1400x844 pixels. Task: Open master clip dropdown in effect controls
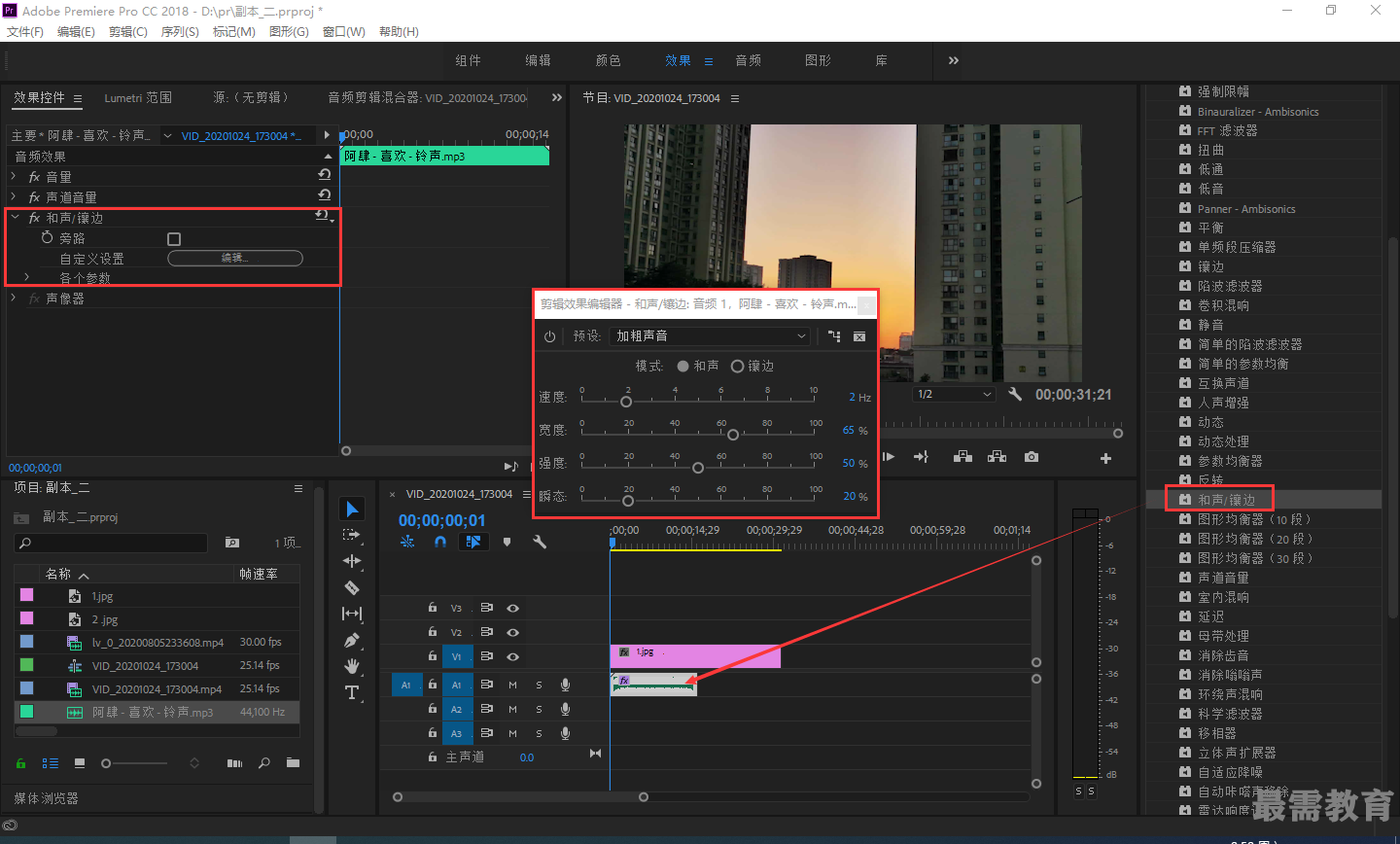pyautogui.click(x=167, y=136)
